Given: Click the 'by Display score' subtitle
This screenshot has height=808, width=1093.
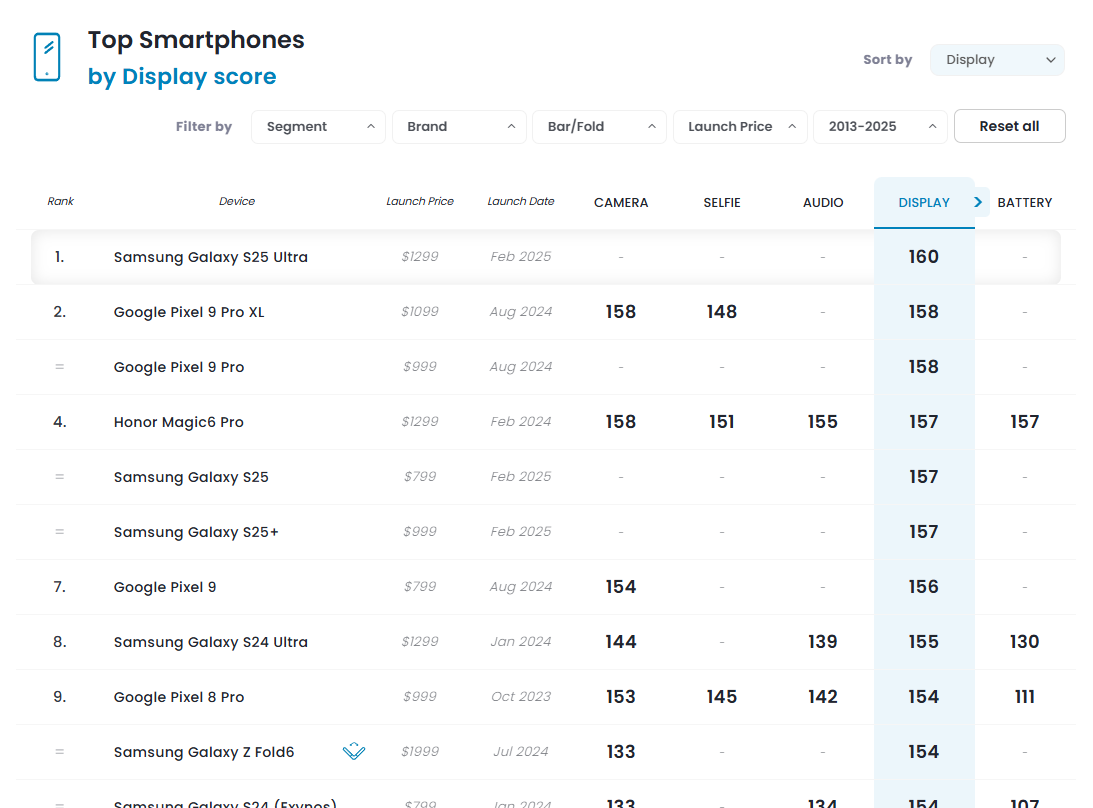Looking at the screenshot, I should [x=182, y=76].
